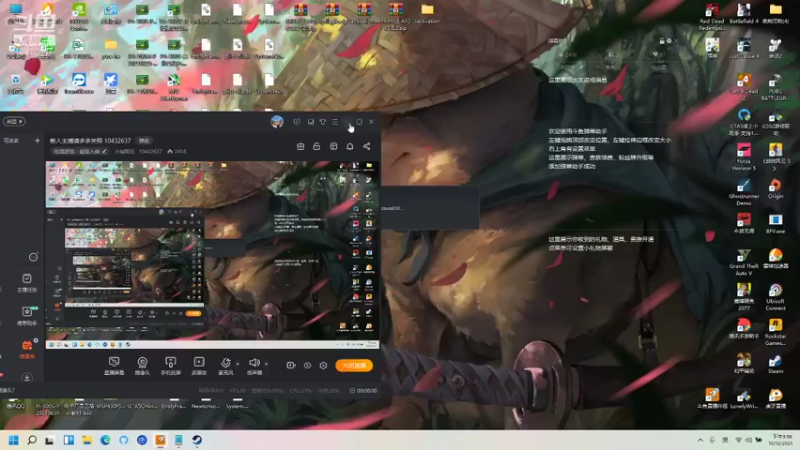Image resolution: width=800 pixels, height=450 pixels.
Task: Click the stream preview thumbnail
Action: tap(213, 255)
